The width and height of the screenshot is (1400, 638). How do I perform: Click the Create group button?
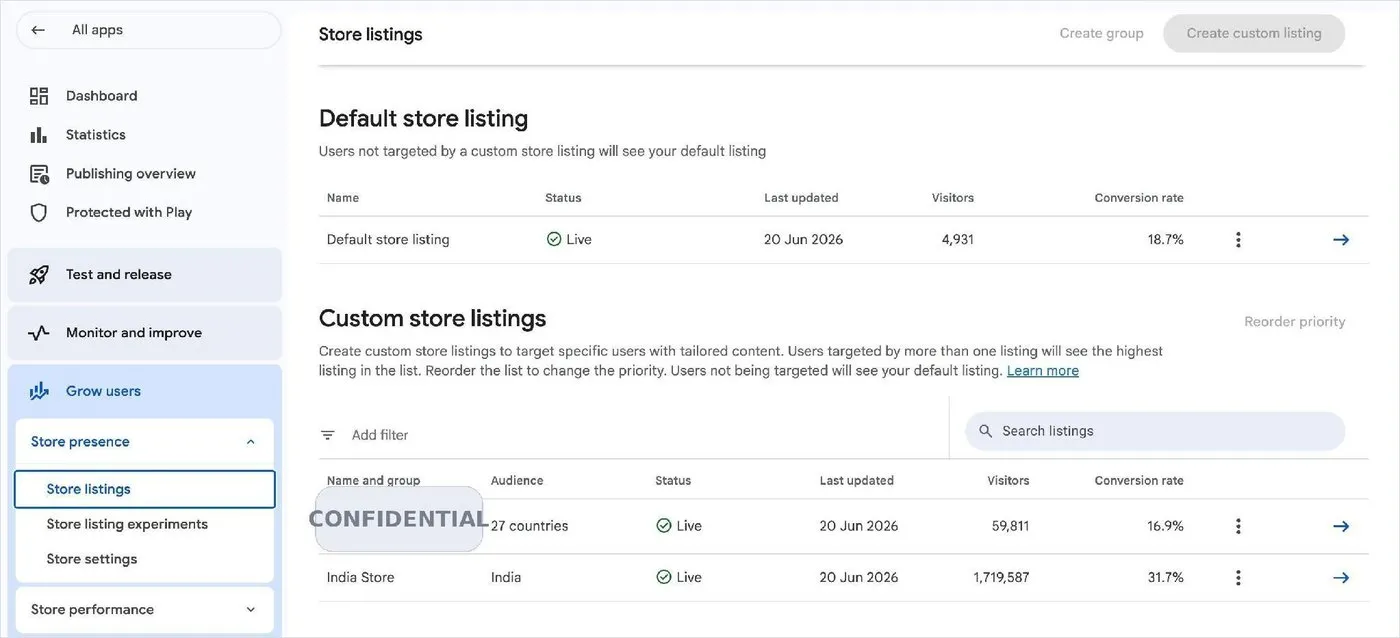click(1101, 33)
